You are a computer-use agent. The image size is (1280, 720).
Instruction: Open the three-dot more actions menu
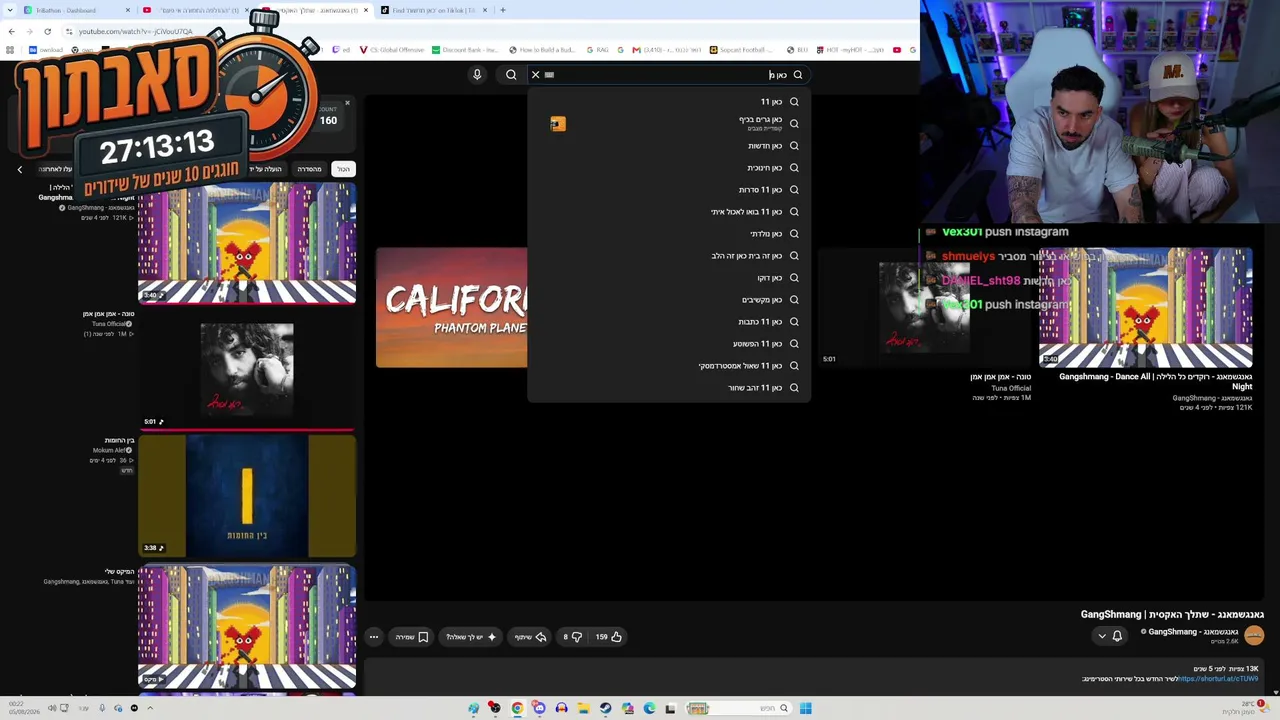pos(374,637)
